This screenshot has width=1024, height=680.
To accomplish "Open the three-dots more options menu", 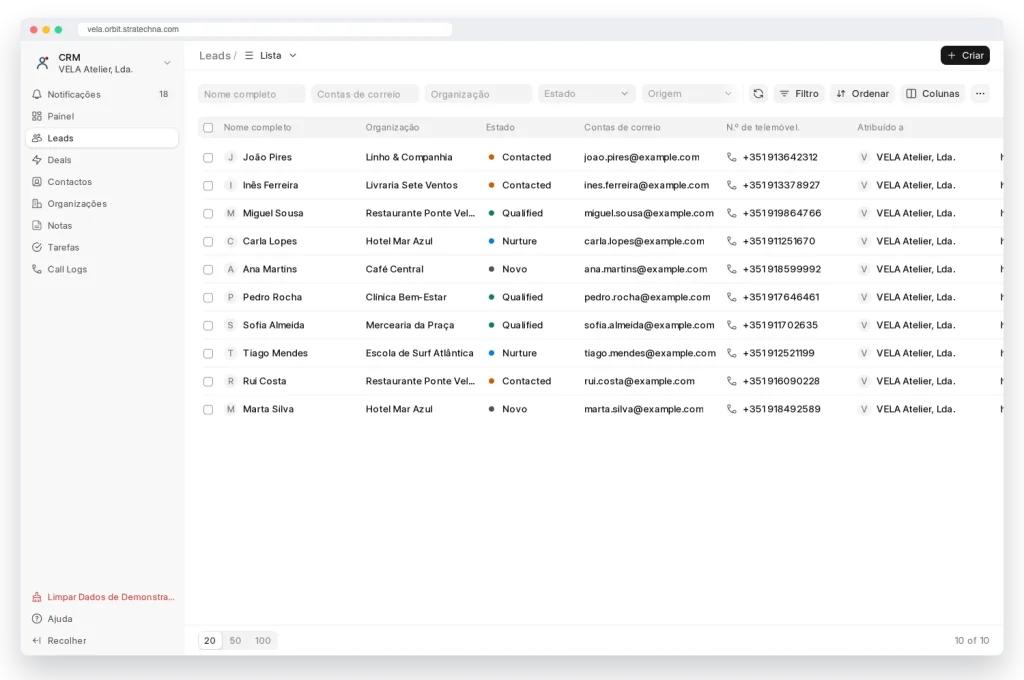I will tap(980, 93).
